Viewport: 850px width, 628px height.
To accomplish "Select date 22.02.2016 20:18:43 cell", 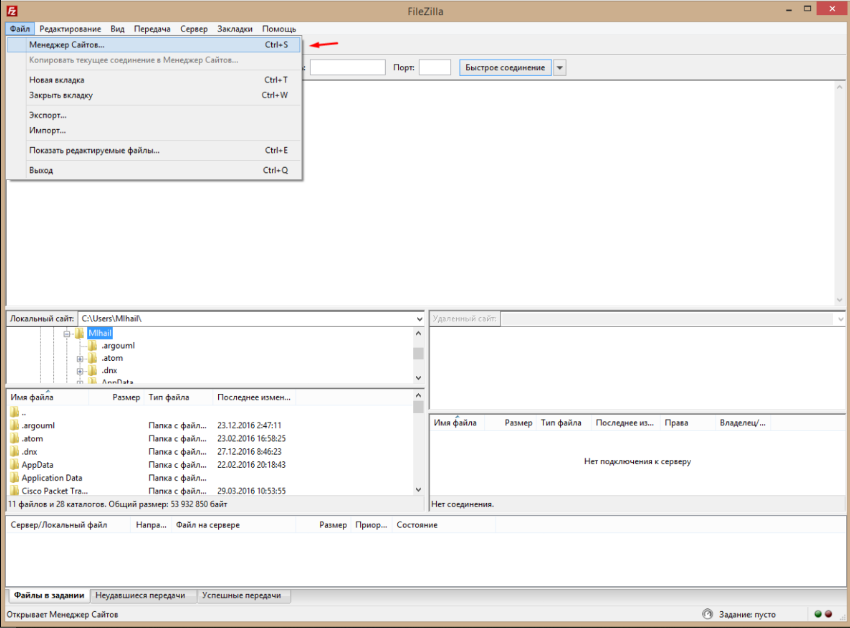I will [x=252, y=465].
